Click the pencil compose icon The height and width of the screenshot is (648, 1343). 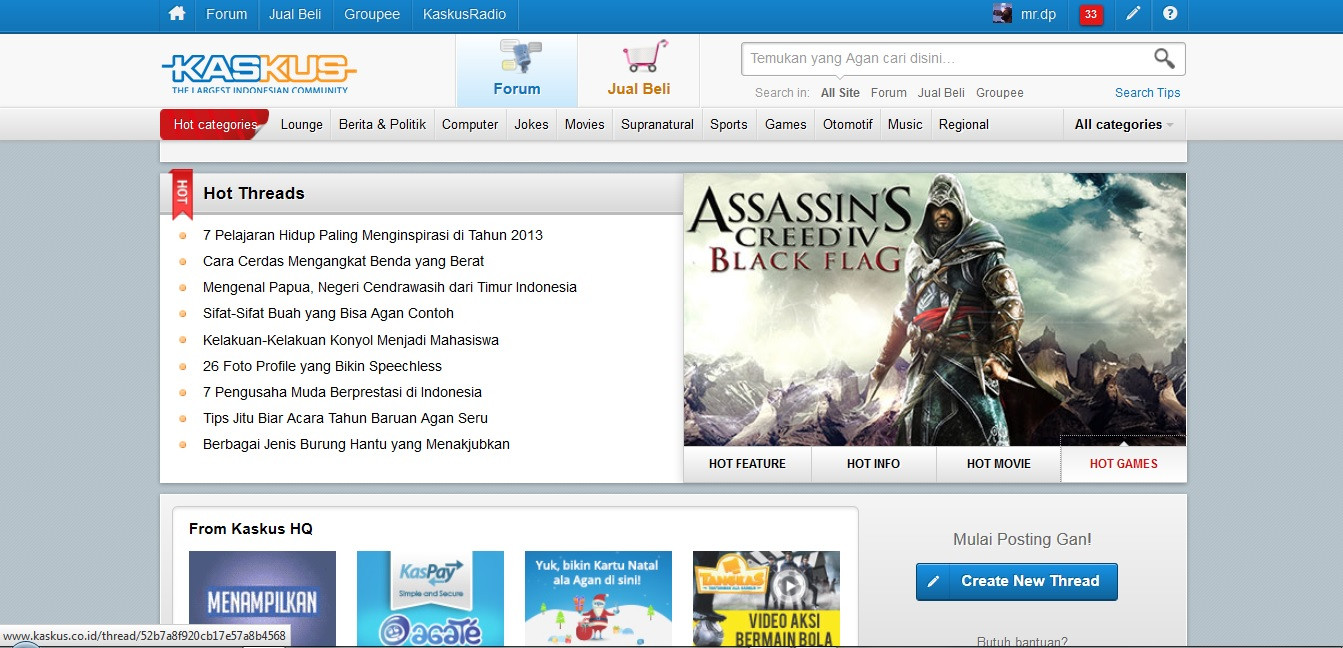point(1132,14)
